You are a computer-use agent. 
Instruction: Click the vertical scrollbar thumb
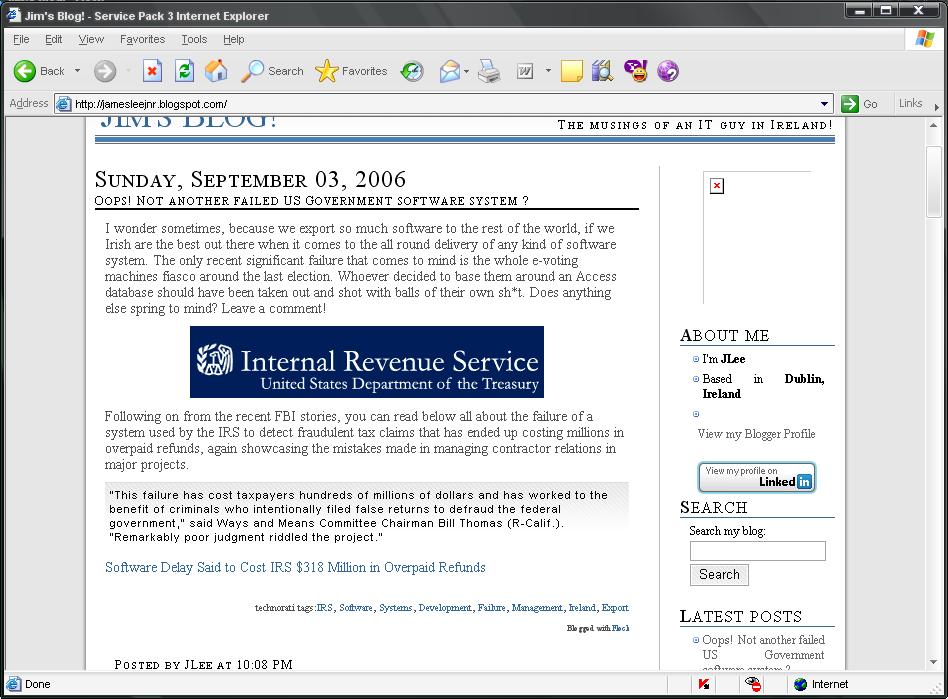pyautogui.click(x=933, y=181)
